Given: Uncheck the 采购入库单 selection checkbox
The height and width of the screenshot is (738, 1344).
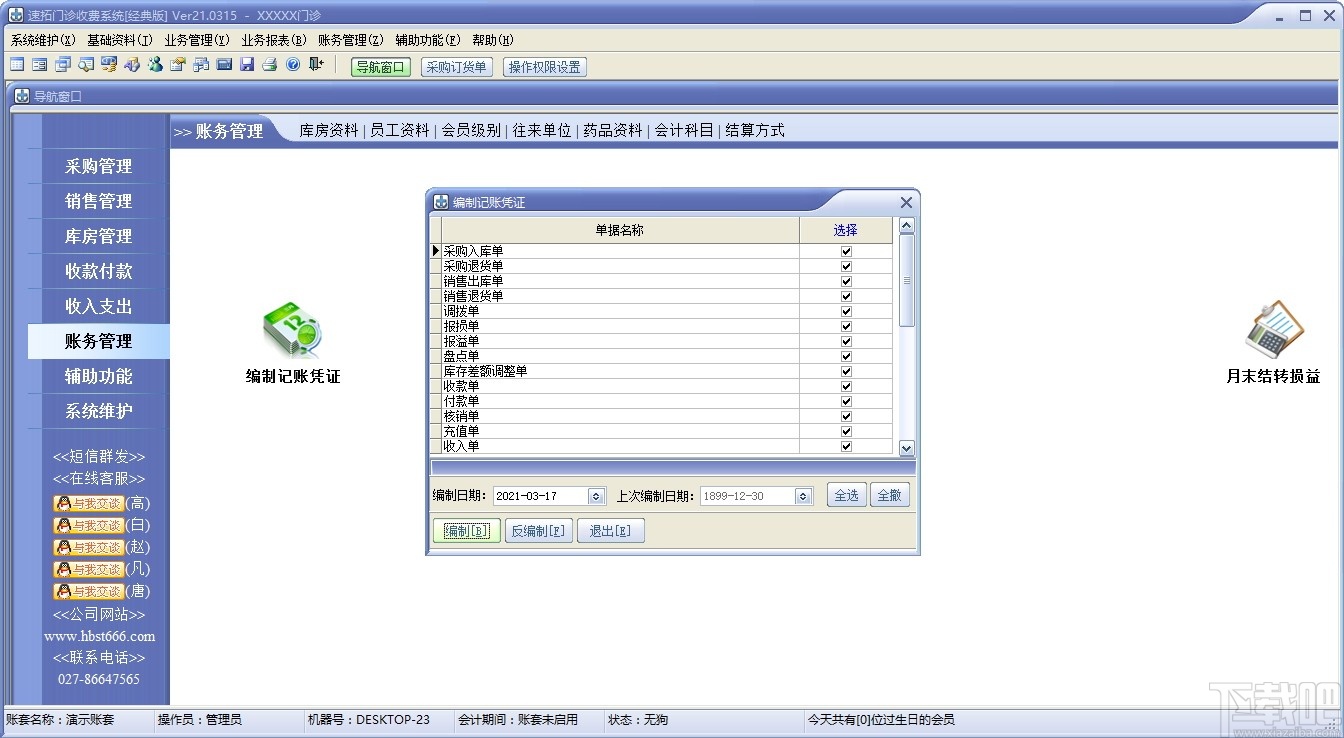Looking at the screenshot, I should tap(845, 251).
